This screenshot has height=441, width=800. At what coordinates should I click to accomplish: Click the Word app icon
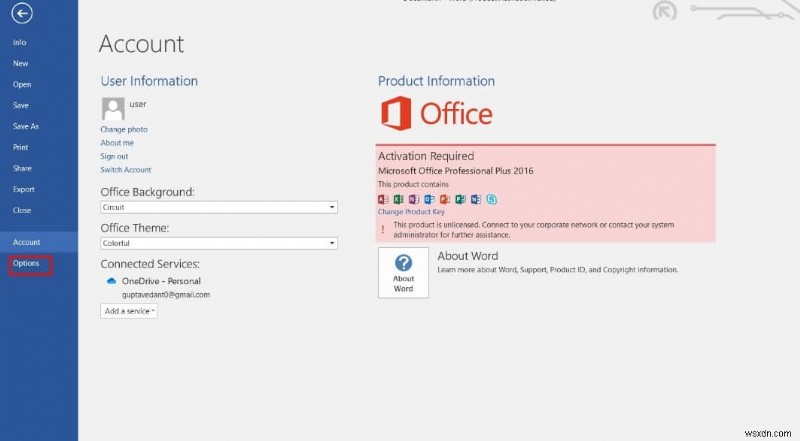(x=476, y=199)
